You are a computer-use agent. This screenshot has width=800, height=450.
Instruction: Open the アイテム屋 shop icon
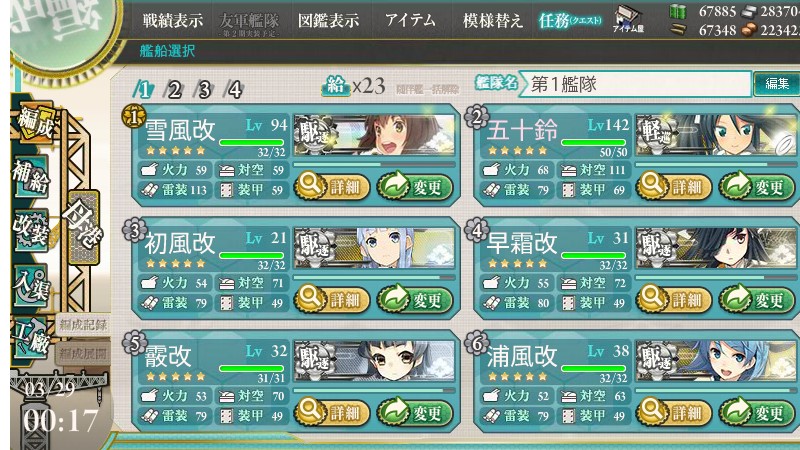coord(628,19)
